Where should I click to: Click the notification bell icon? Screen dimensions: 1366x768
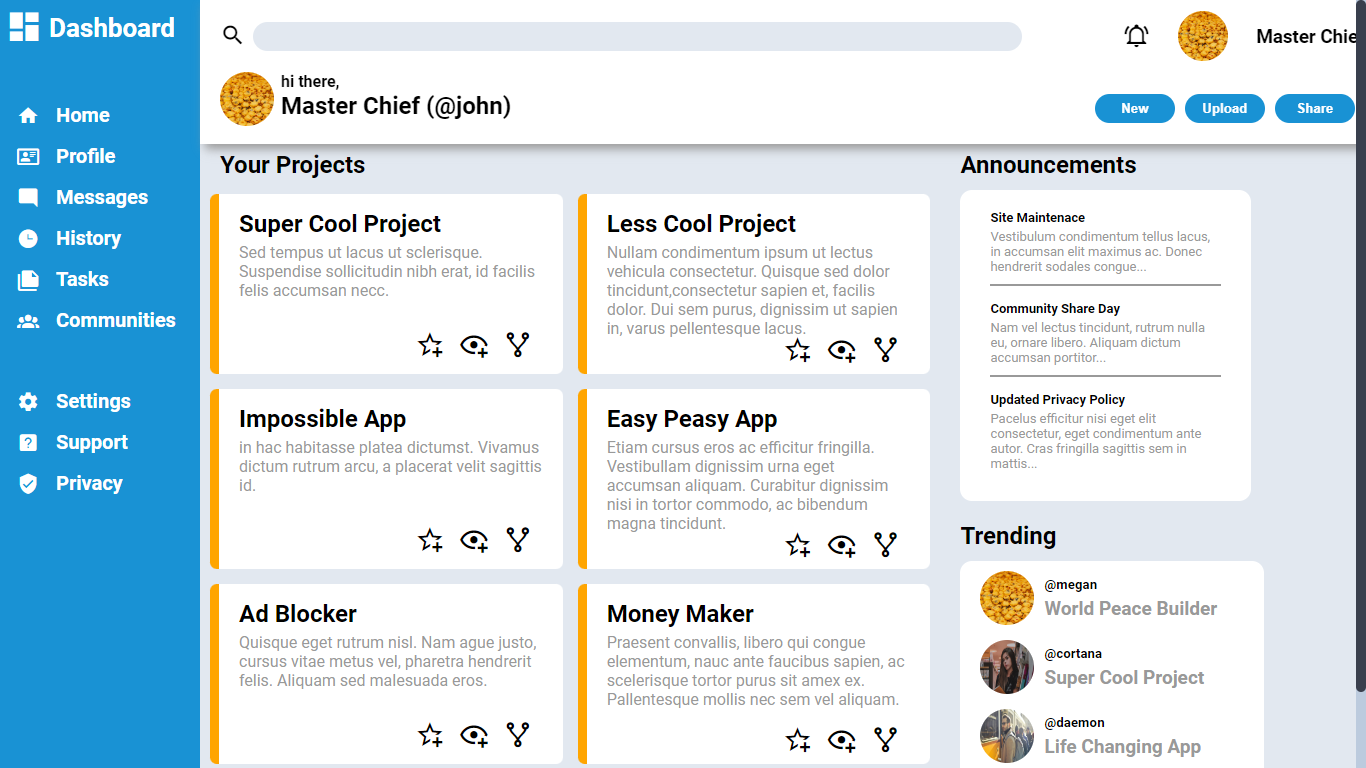tap(1136, 36)
